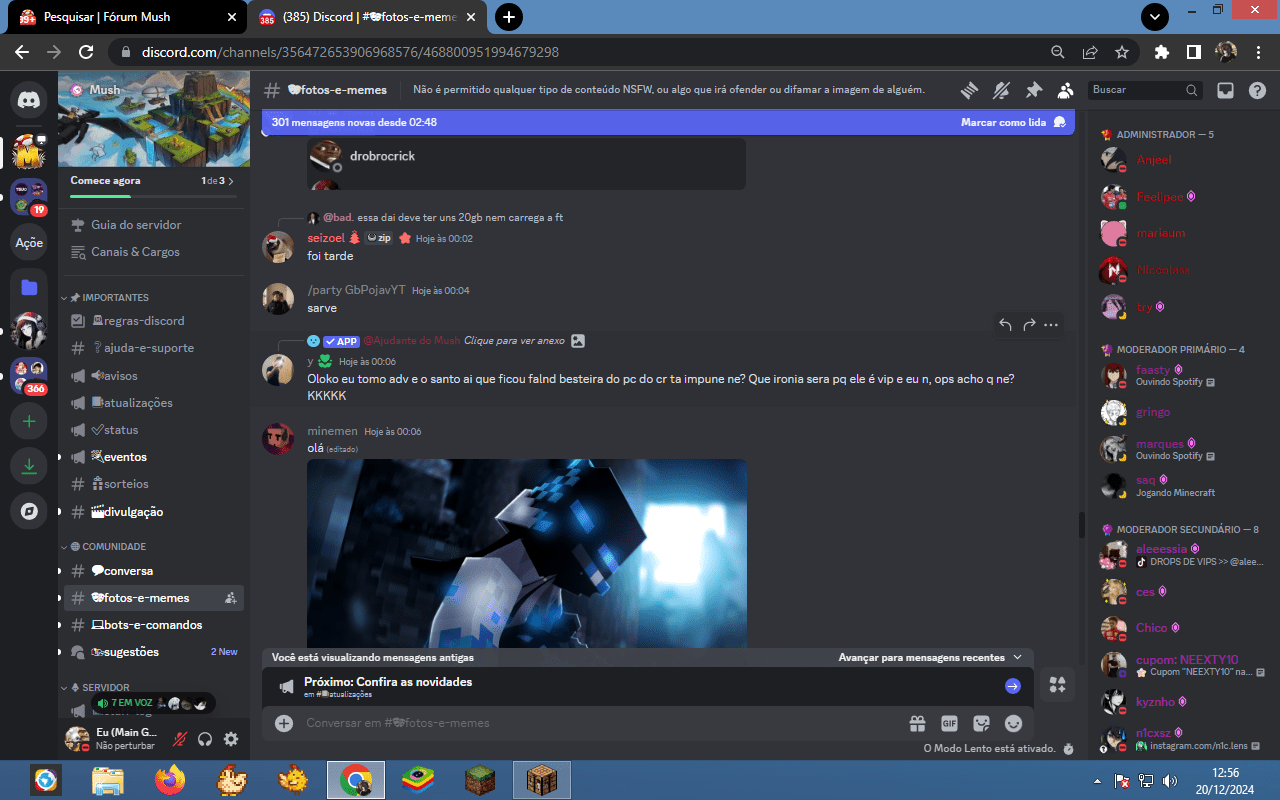
Task: Click the blue arrow on the Próximo banner
Action: (1013, 686)
